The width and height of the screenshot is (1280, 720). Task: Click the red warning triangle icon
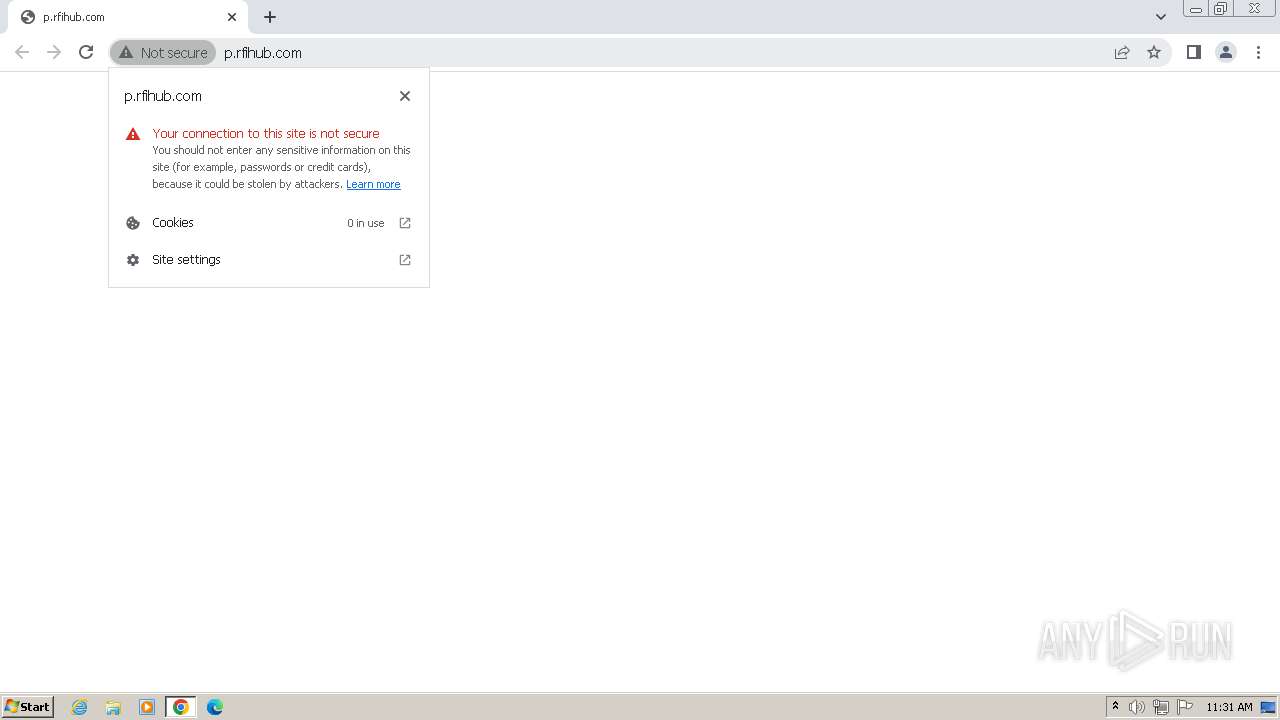133,134
